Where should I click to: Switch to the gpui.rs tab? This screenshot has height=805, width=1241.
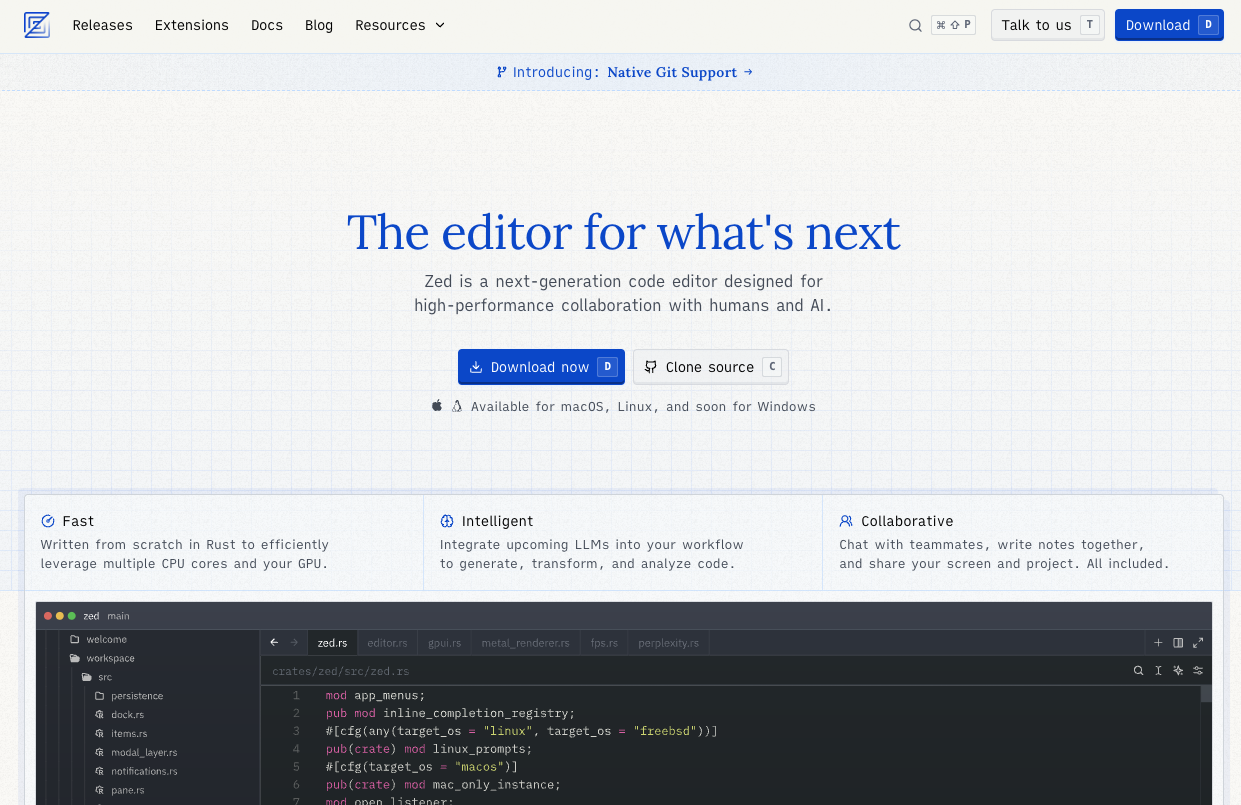click(x=444, y=642)
